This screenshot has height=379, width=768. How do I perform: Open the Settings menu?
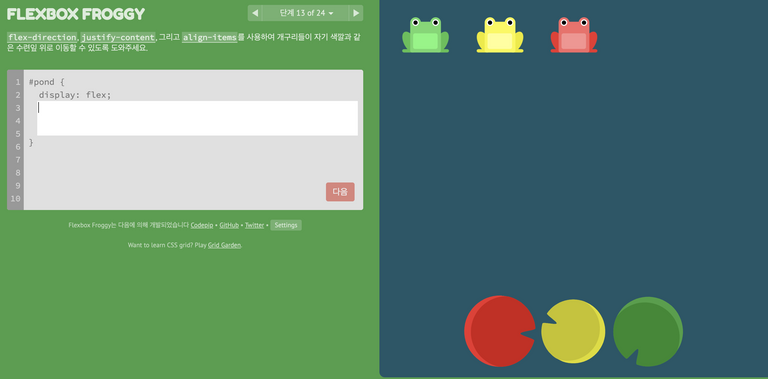coord(286,225)
